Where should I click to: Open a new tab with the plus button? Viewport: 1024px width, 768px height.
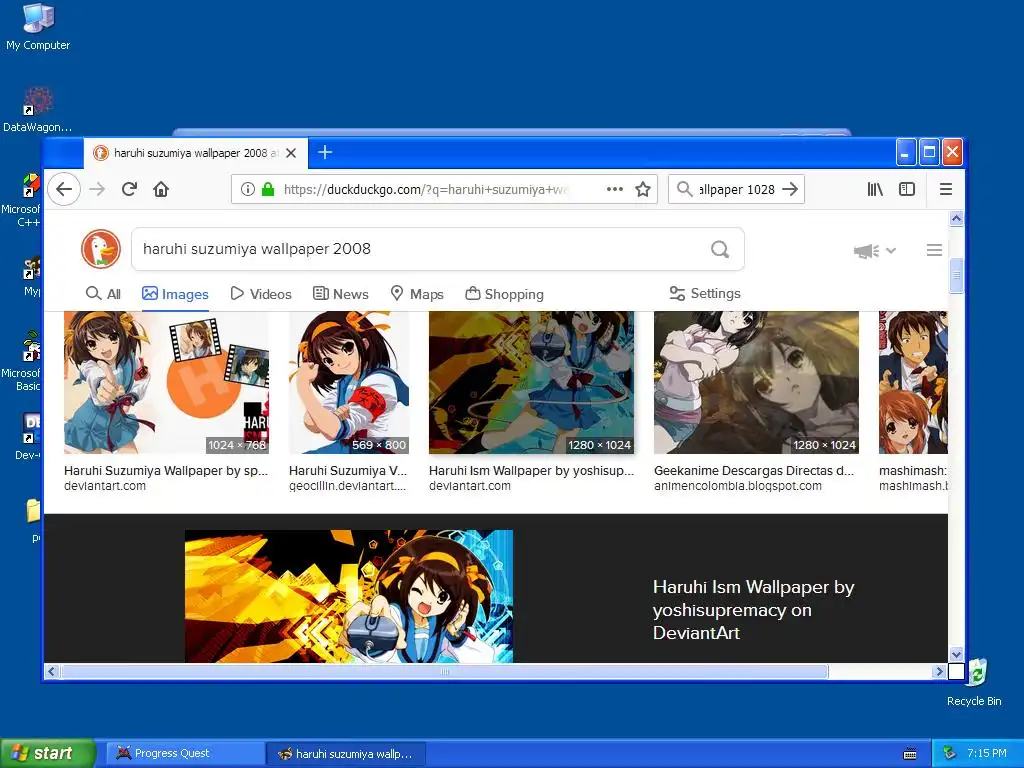click(325, 153)
